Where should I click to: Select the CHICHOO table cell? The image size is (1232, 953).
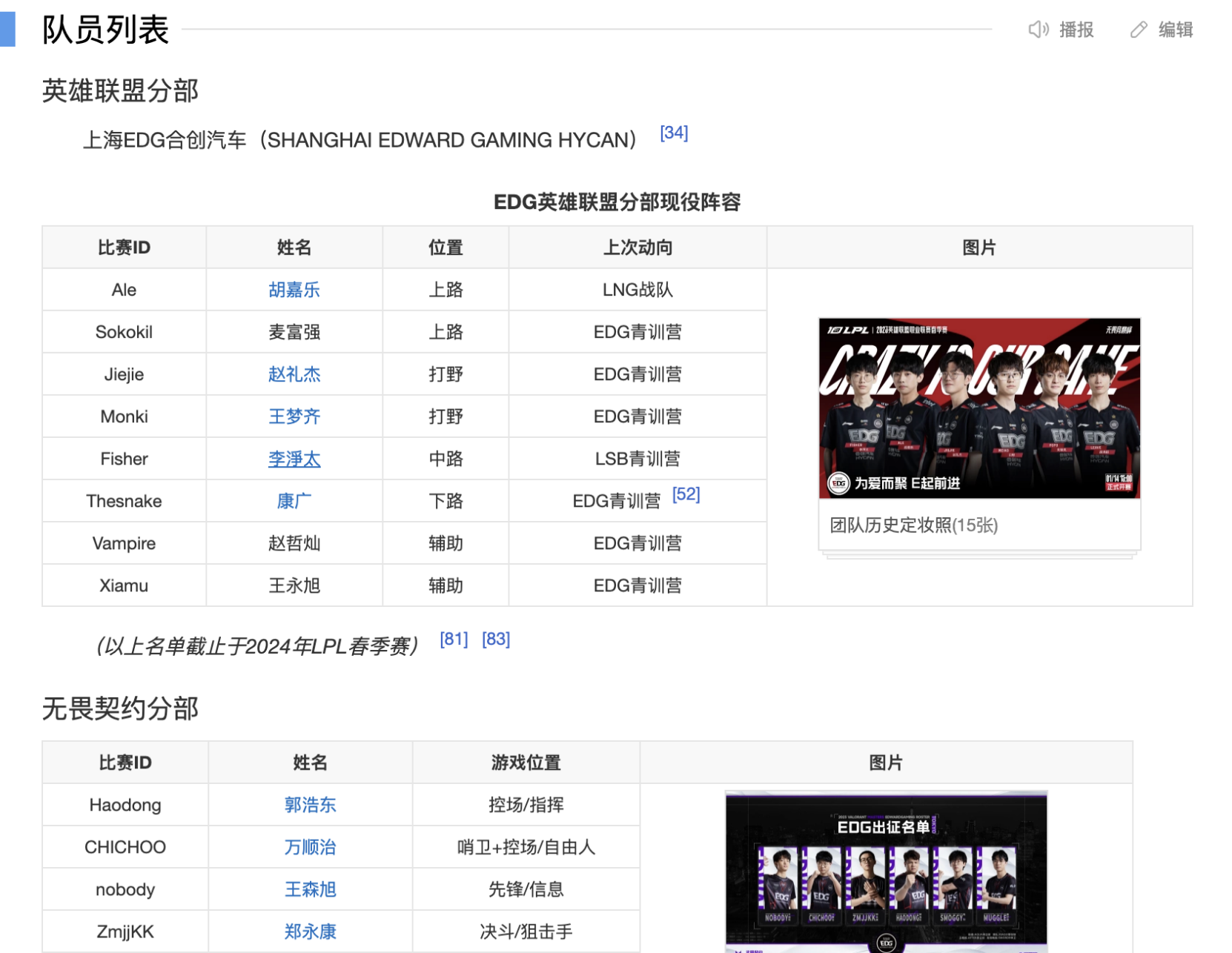click(125, 847)
